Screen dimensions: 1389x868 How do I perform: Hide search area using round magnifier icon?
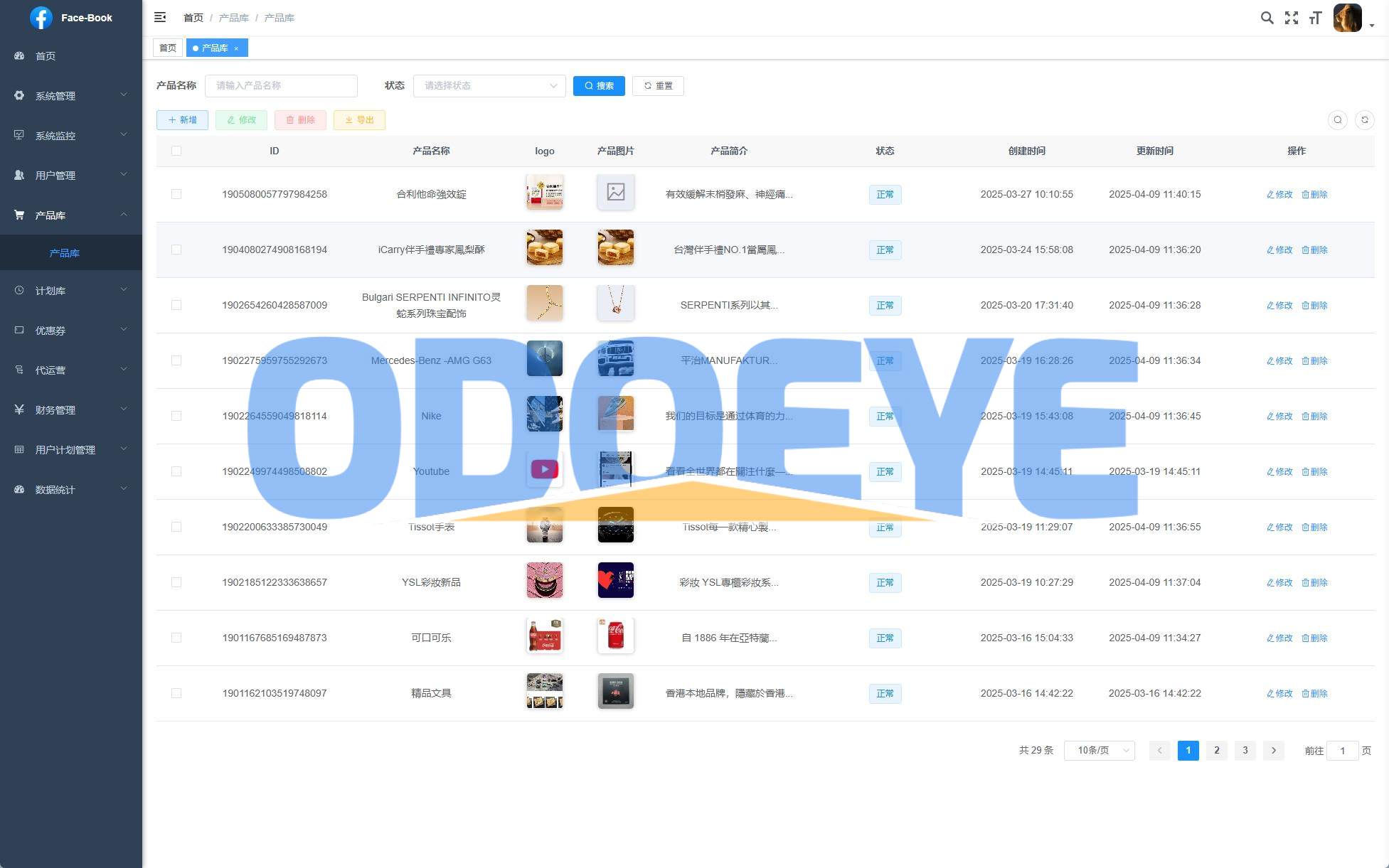pyautogui.click(x=1337, y=120)
